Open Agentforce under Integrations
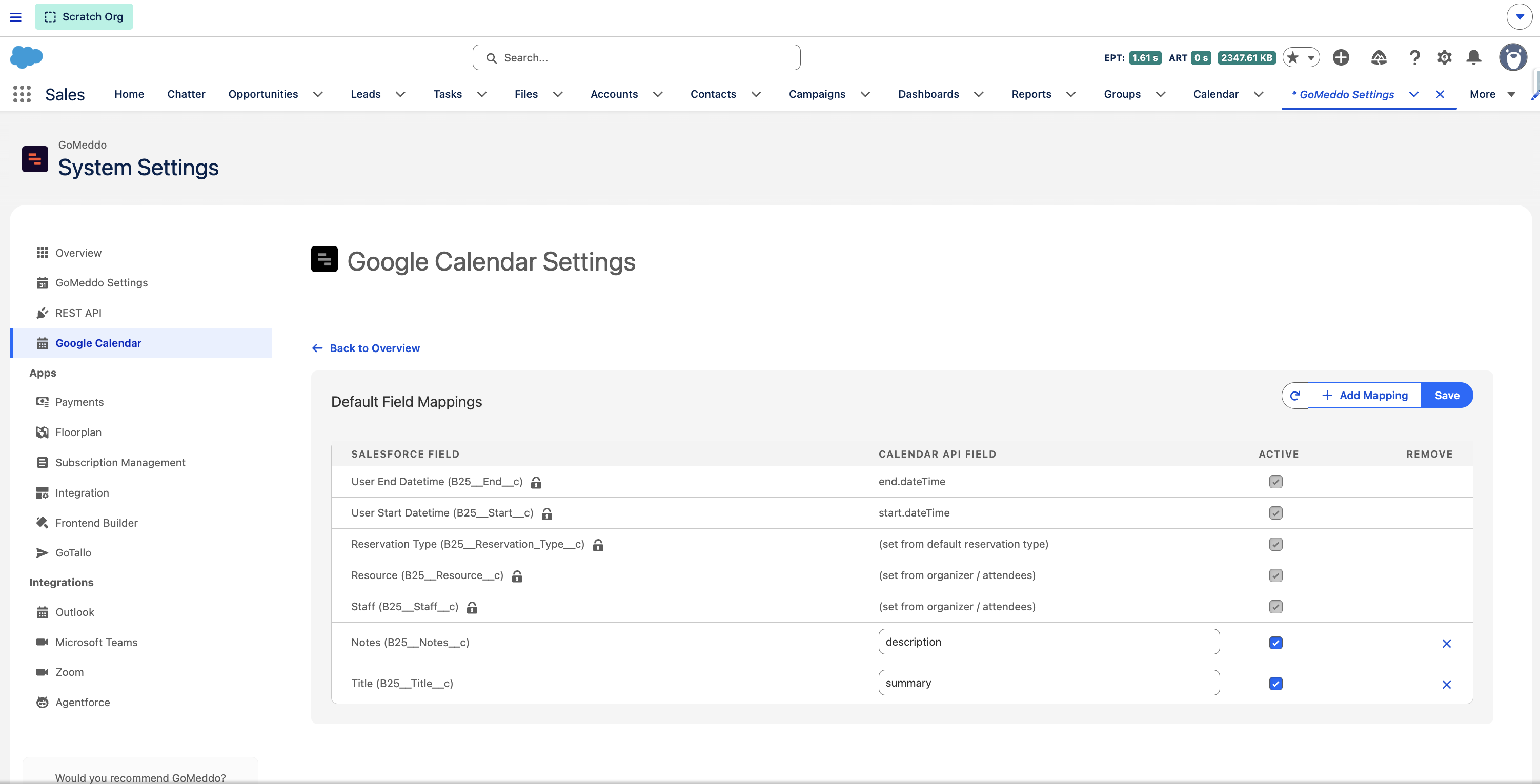 (83, 702)
